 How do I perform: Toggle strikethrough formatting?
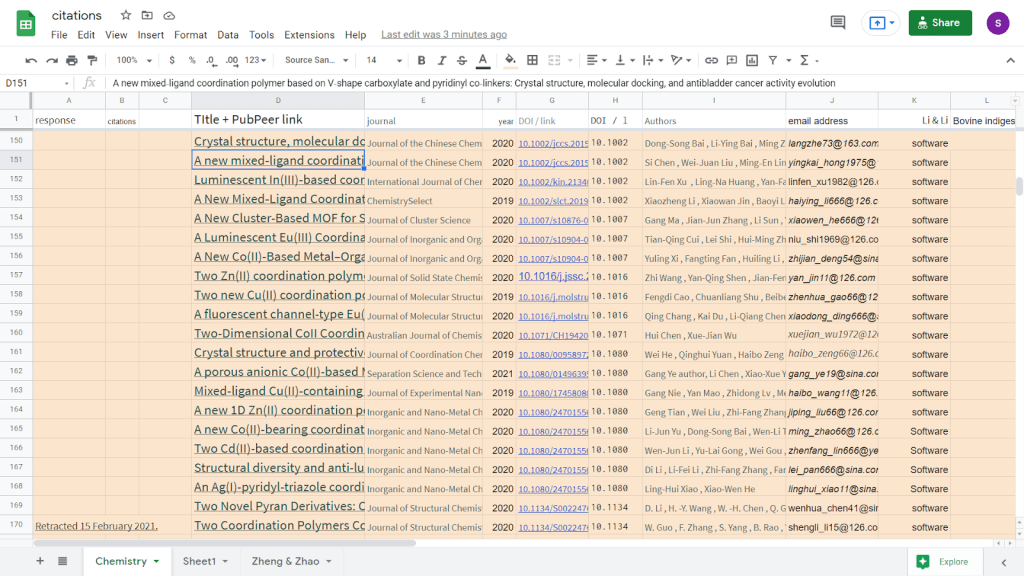tap(461, 60)
